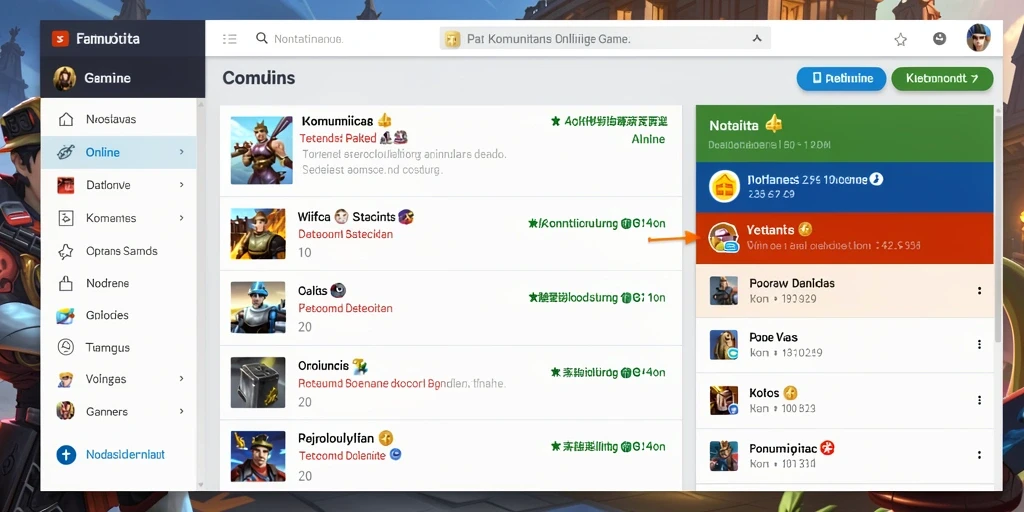The width and height of the screenshot is (1024, 512).
Task: Open the Oalas knight thumbnail
Action: (x=257, y=307)
